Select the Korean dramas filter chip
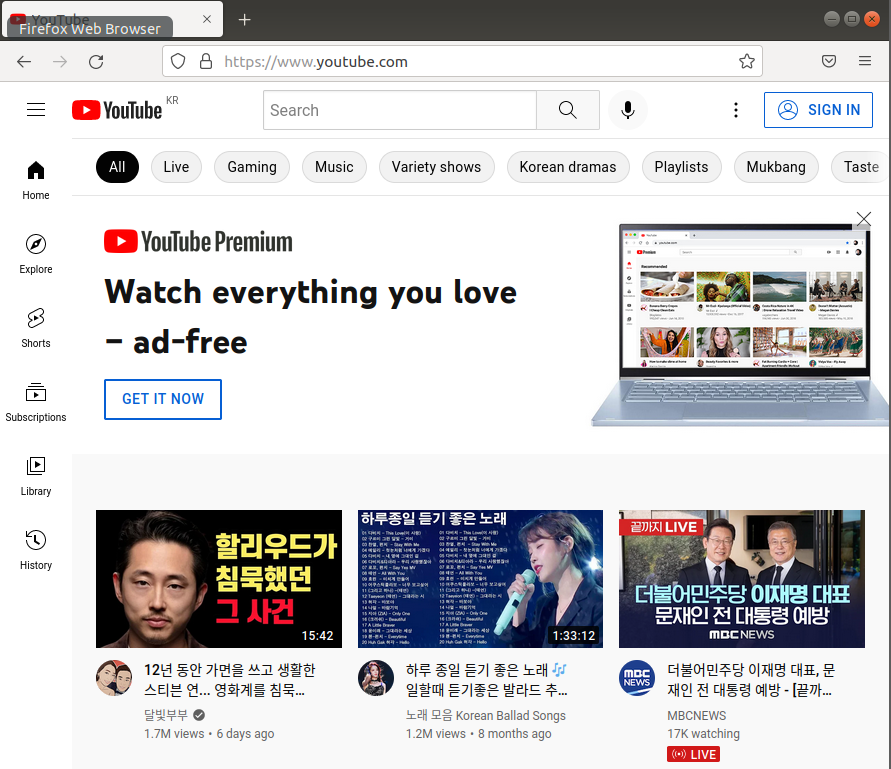The width and height of the screenshot is (891, 769). (568, 167)
